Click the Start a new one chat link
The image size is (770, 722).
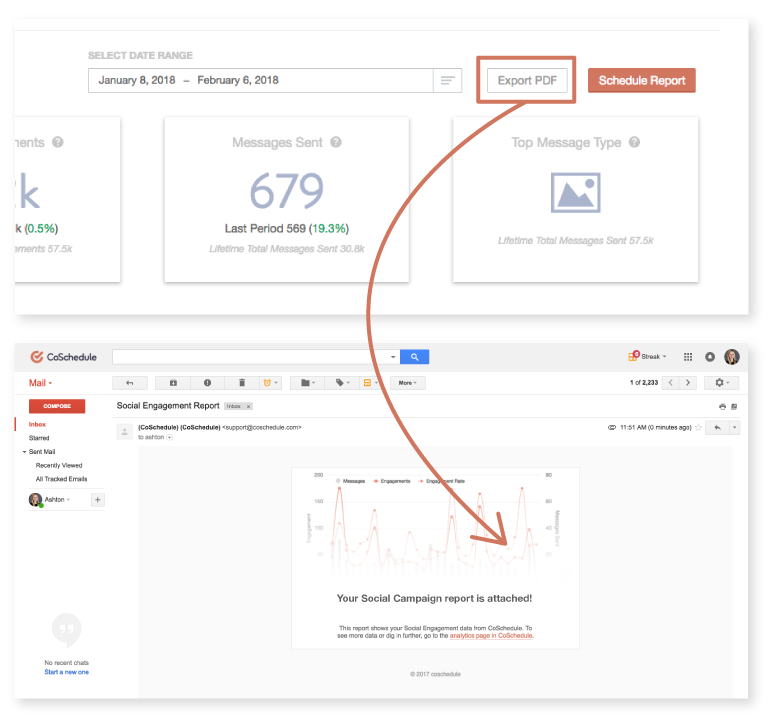(x=67, y=672)
